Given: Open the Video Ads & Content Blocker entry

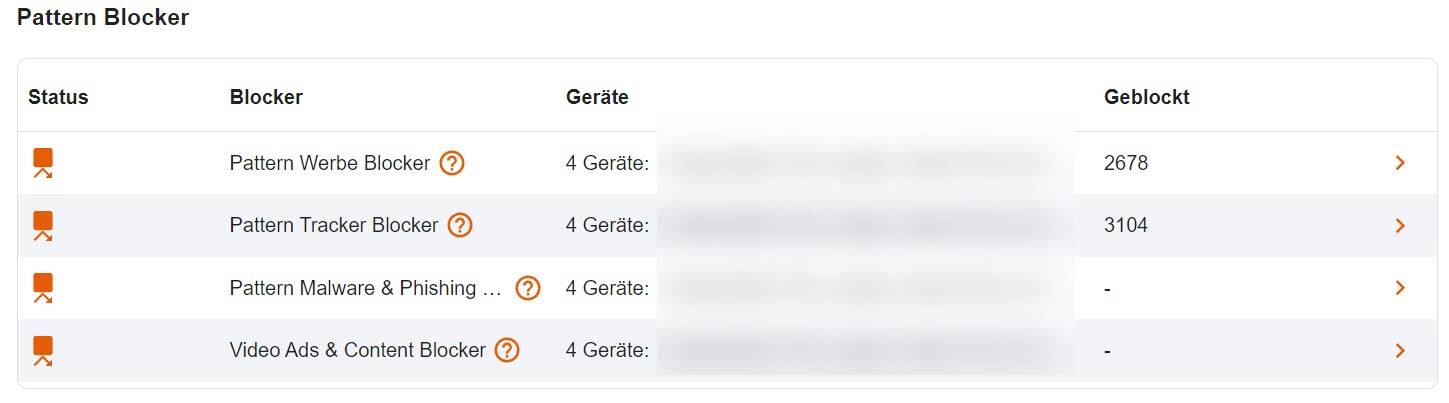Looking at the screenshot, I should click(358, 350).
